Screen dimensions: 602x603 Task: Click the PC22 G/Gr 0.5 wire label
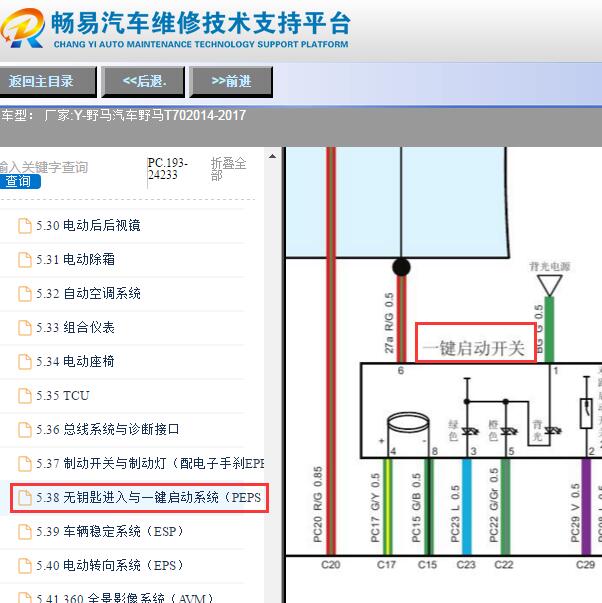pyautogui.click(x=494, y=505)
